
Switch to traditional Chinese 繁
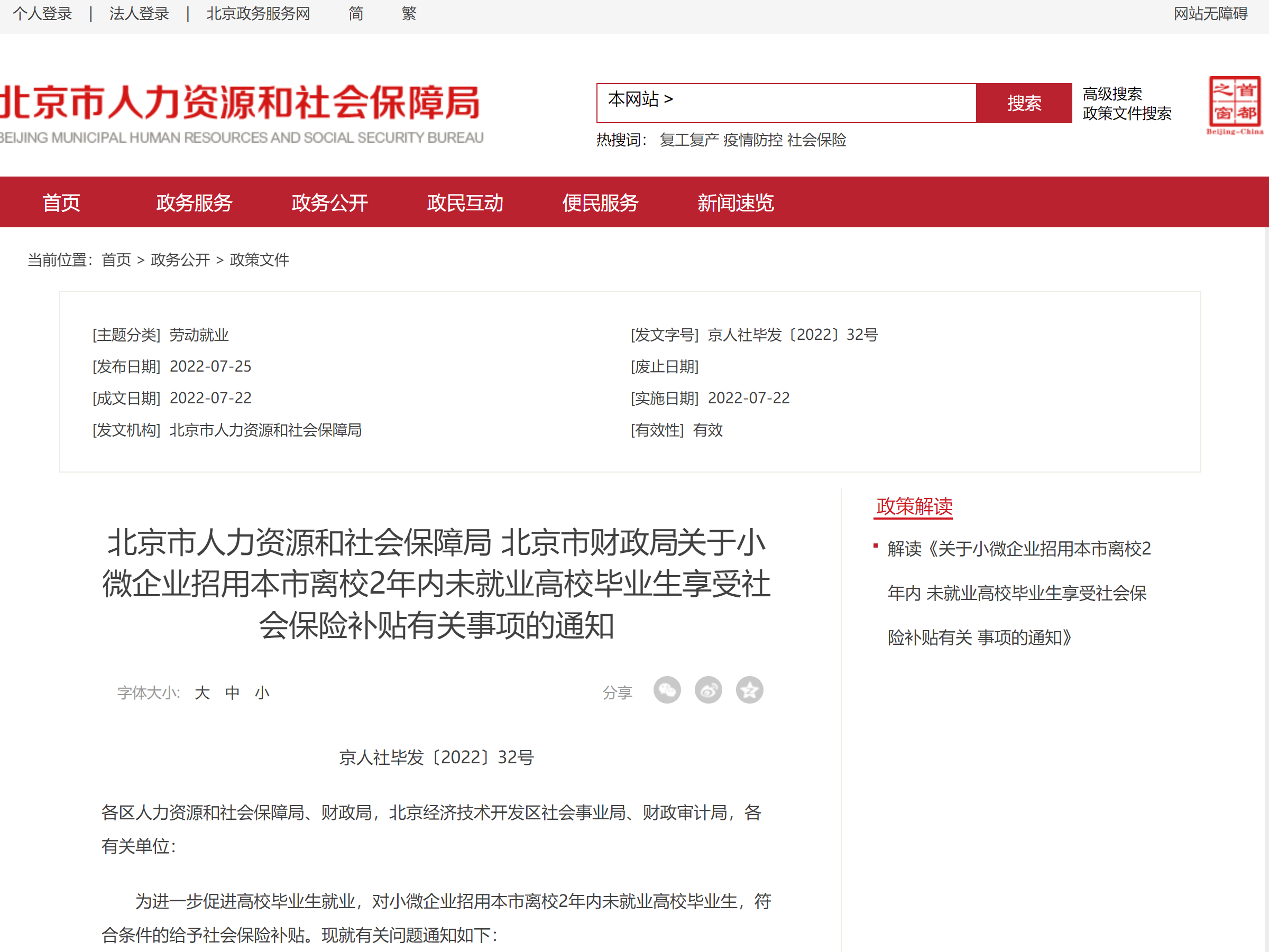(409, 14)
